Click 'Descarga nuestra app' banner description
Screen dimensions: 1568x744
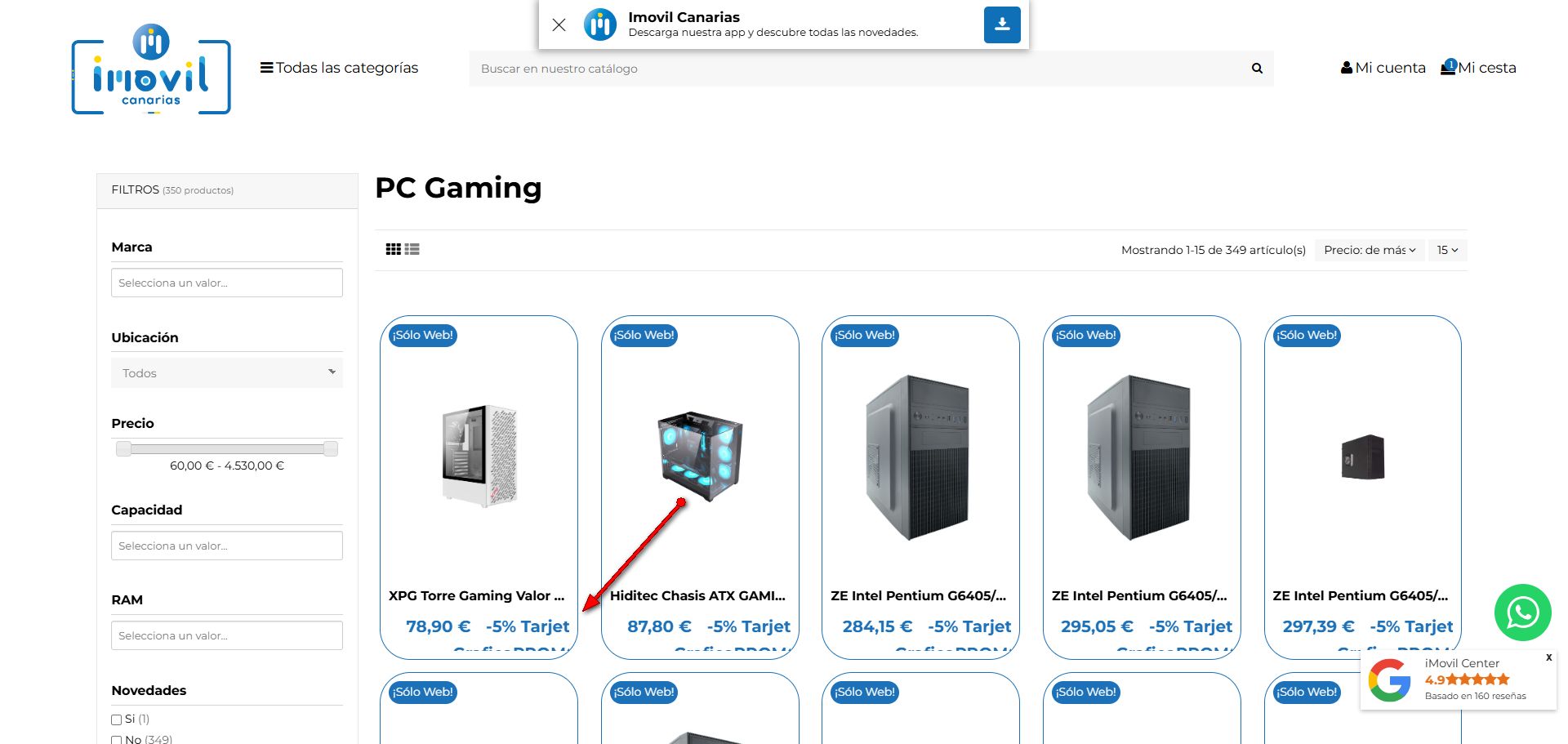pos(773,33)
